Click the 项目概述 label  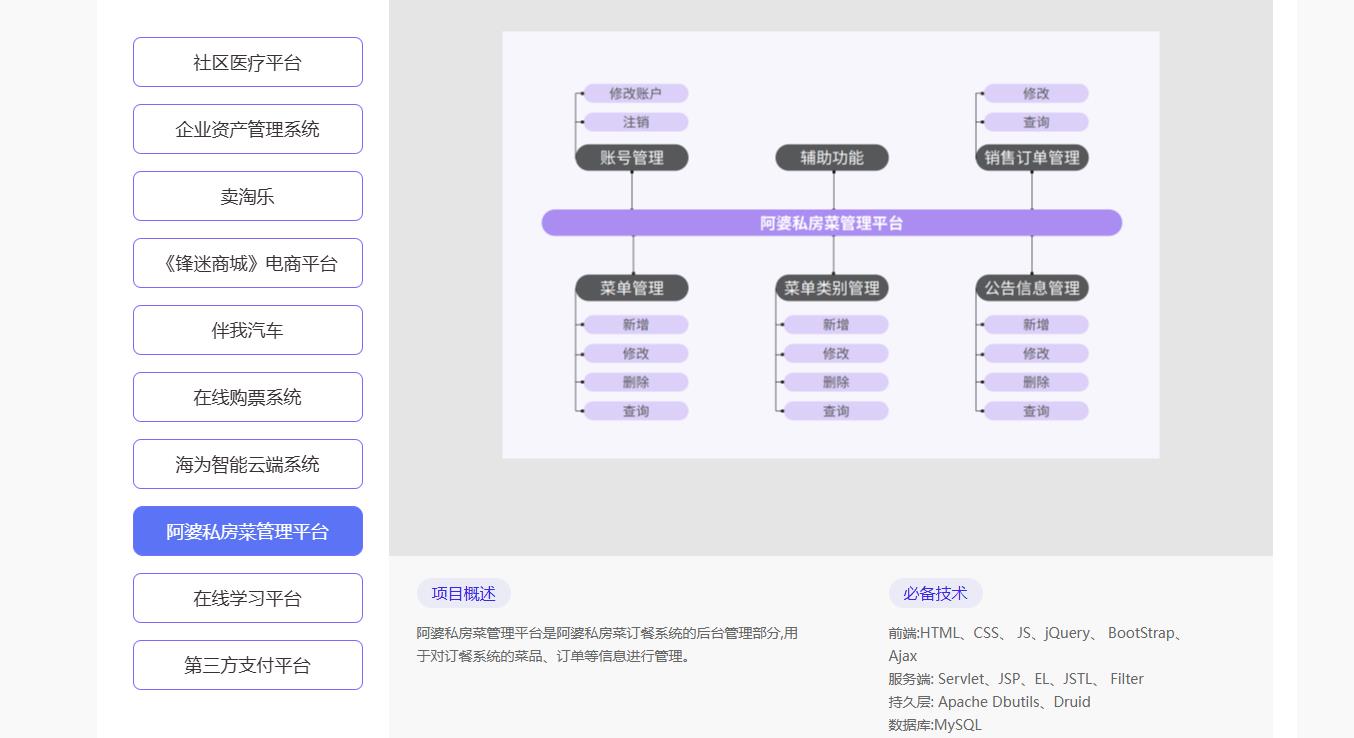pos(463,593)
